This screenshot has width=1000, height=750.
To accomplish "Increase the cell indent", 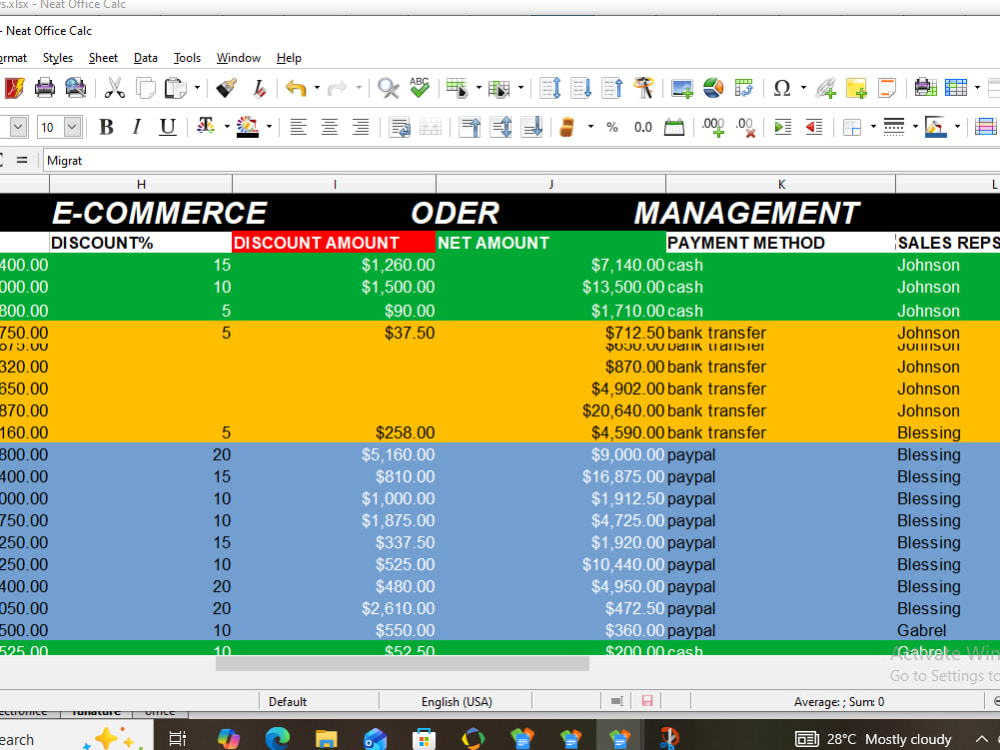I will tap(783, 127).
